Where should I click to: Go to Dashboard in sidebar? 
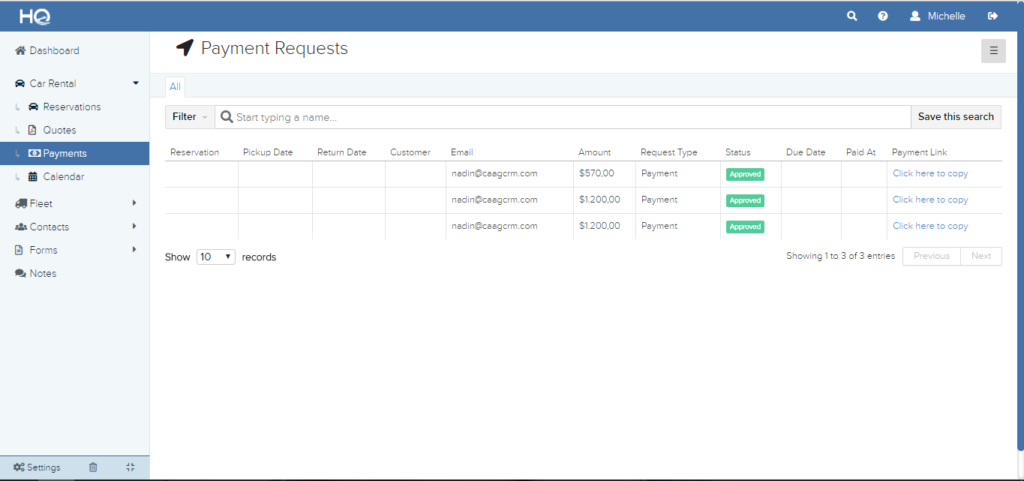[47, 50]
